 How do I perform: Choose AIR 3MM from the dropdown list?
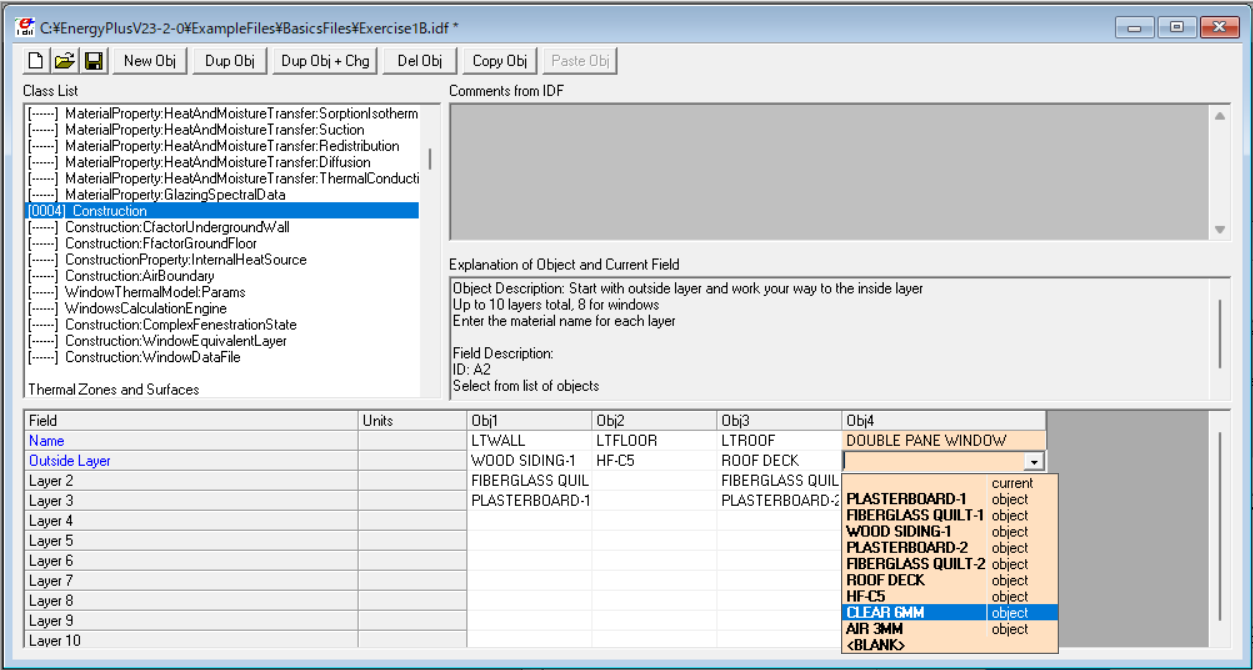click(x=950, y=629)
